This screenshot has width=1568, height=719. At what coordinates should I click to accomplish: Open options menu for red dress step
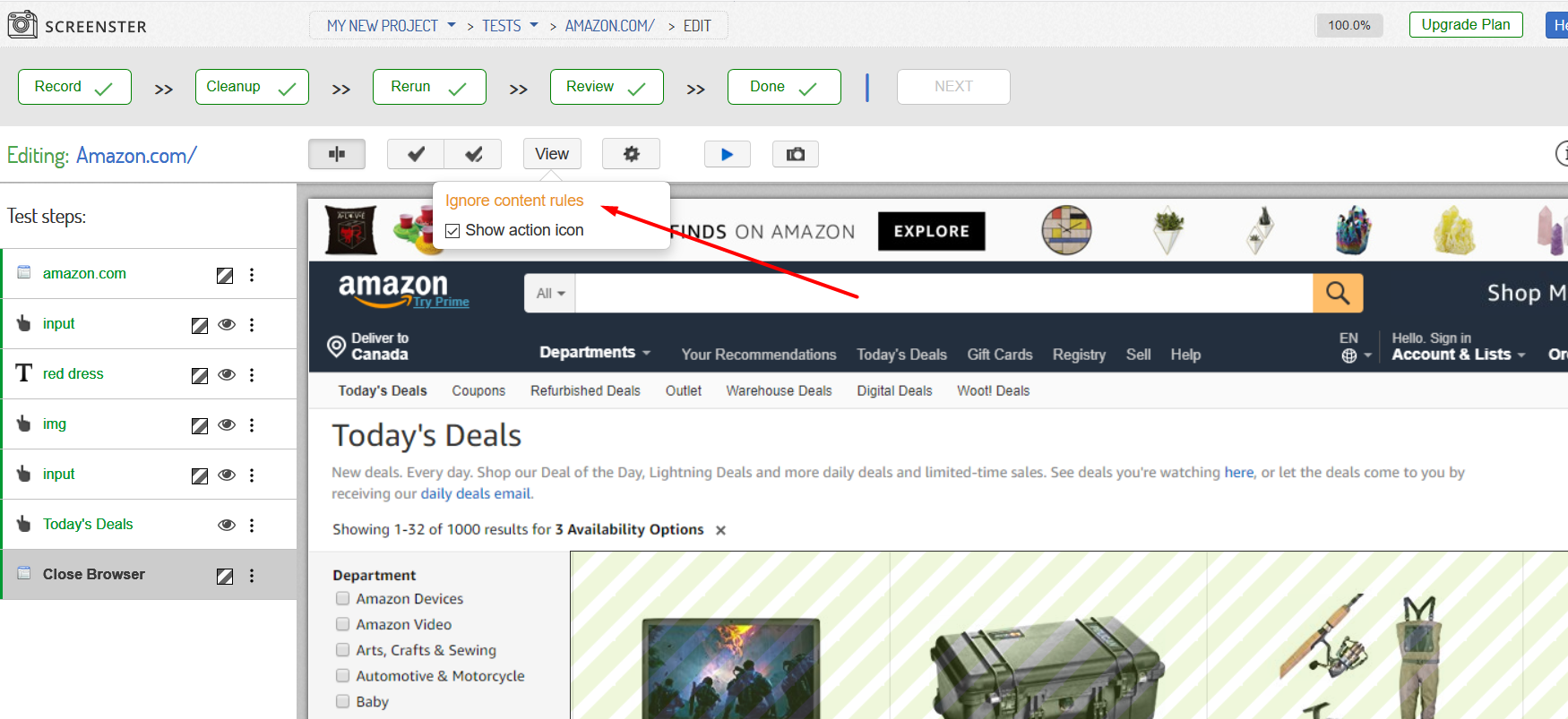click(x=252, y=375)
